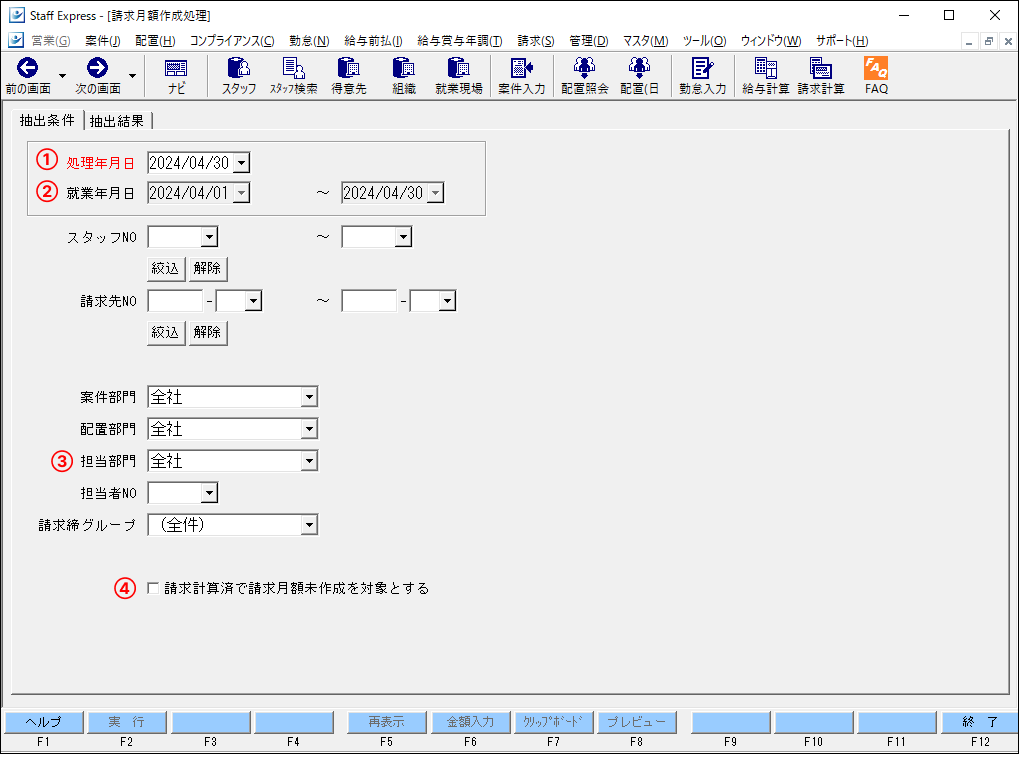
Task: Click the クリップボード F7 button
Action: 553,722
